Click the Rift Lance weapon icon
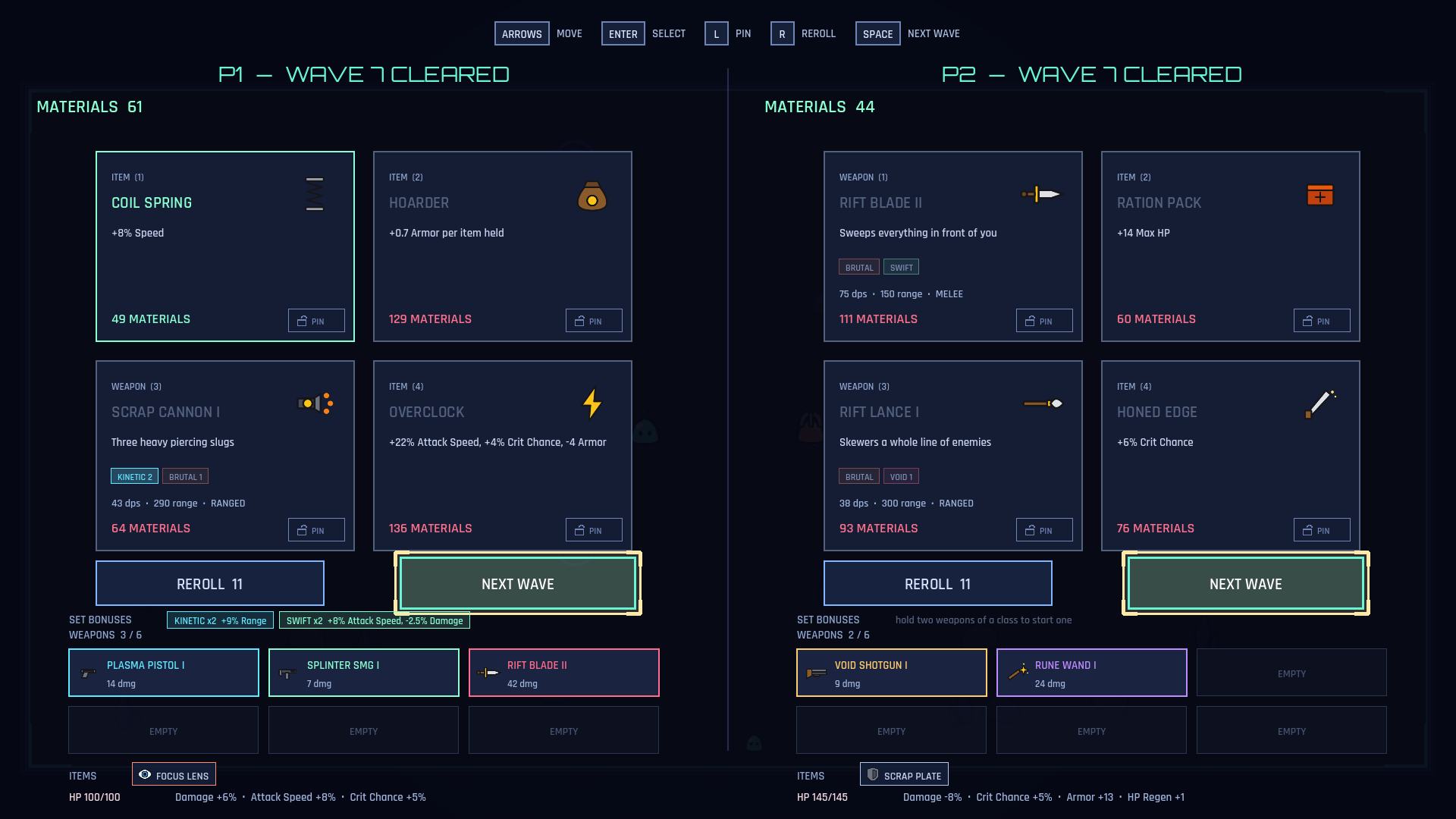The width and height of the screenshot is (1456, 819). (x=1043, y=403)
